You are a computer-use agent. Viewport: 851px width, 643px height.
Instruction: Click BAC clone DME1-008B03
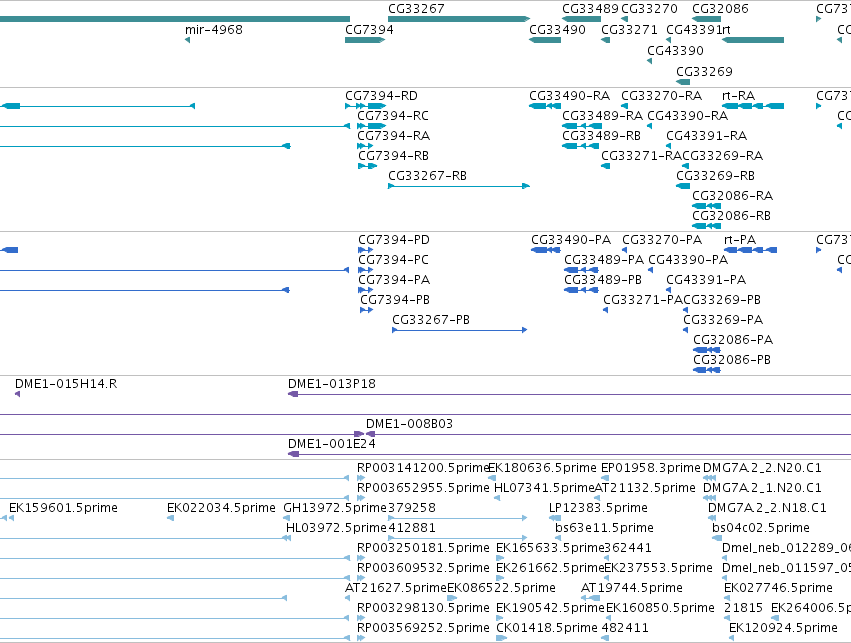[x=409, y=425]
